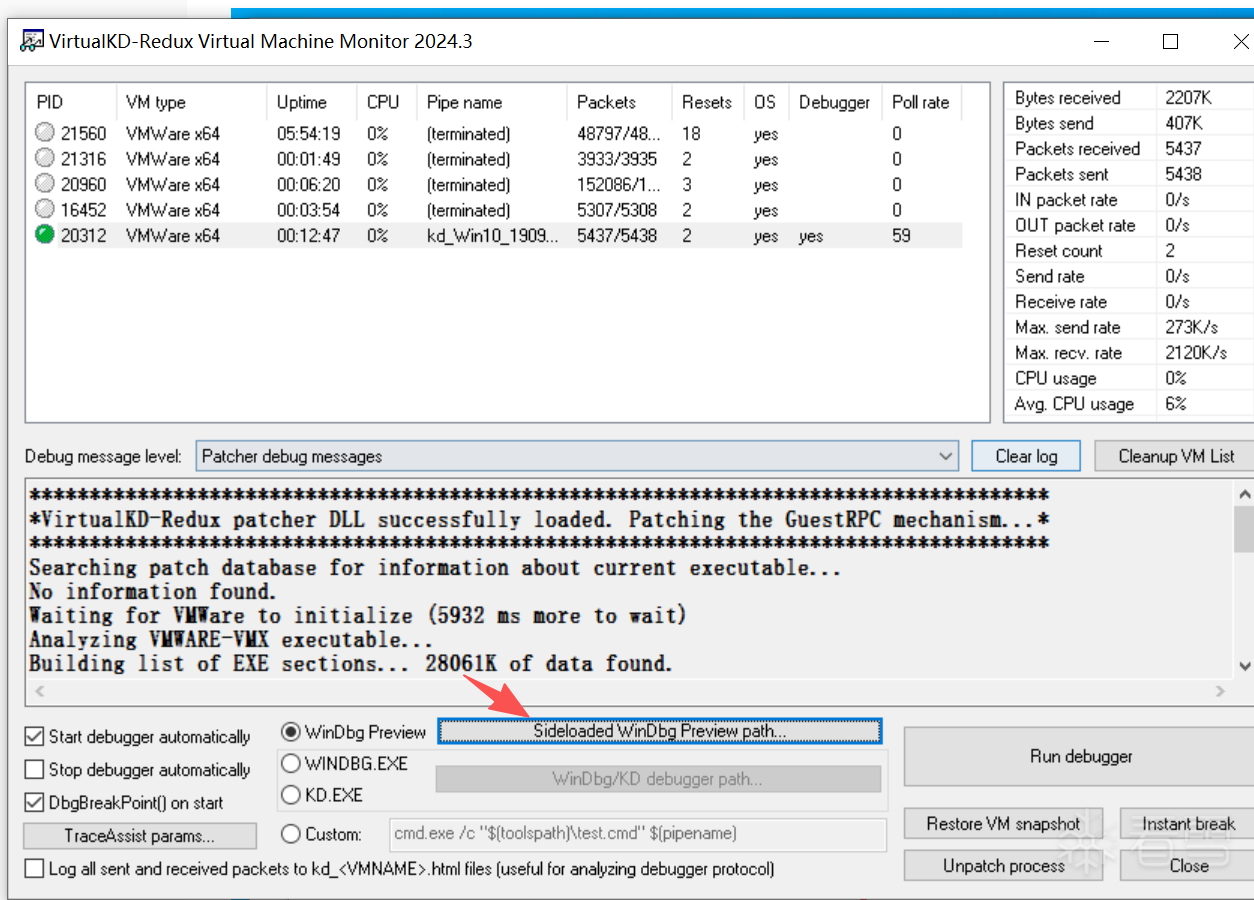Image resolution: width=1254 pixels, height=900 pixels.
Task: Click the Avg. CPU usage row label
Action: tap(1074, 404)
